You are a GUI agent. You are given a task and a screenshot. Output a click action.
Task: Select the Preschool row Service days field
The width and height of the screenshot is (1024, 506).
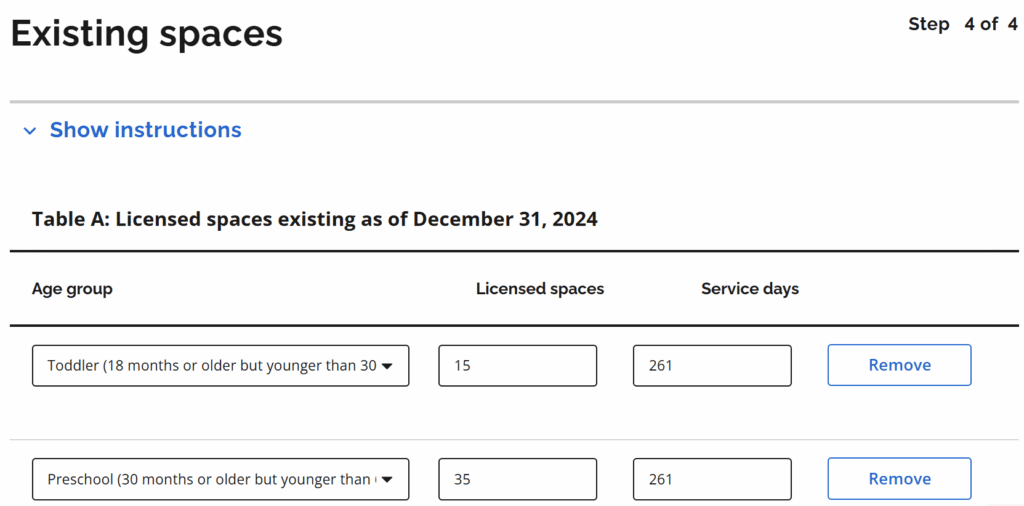(712, 479)
